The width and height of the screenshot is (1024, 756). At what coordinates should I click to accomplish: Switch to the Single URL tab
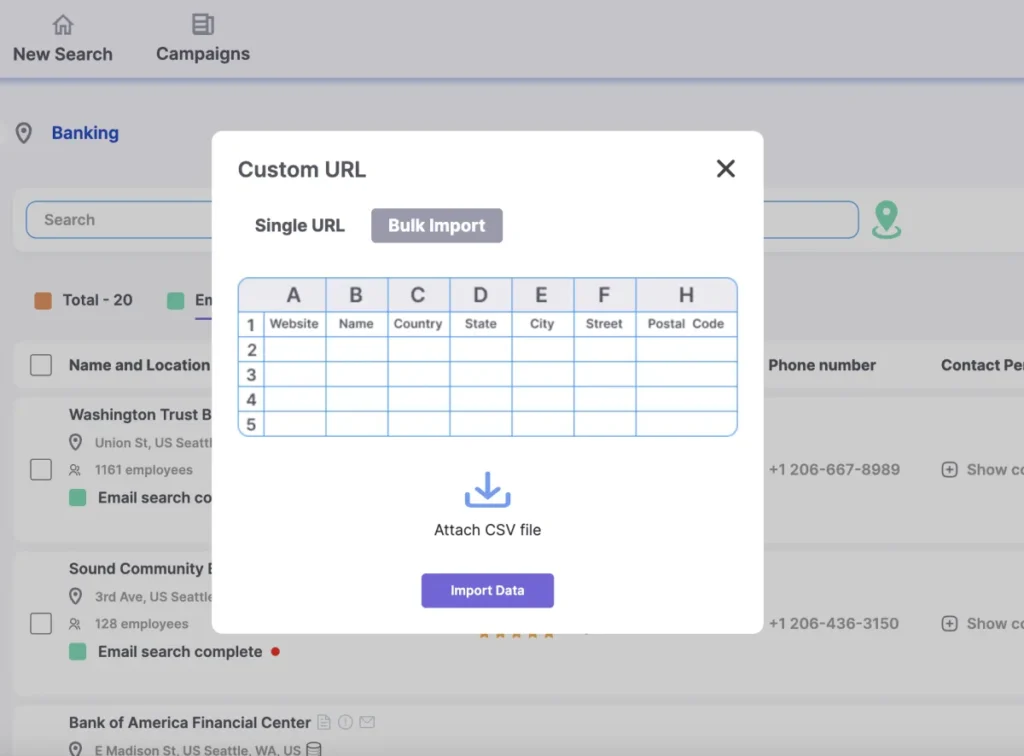300,225
